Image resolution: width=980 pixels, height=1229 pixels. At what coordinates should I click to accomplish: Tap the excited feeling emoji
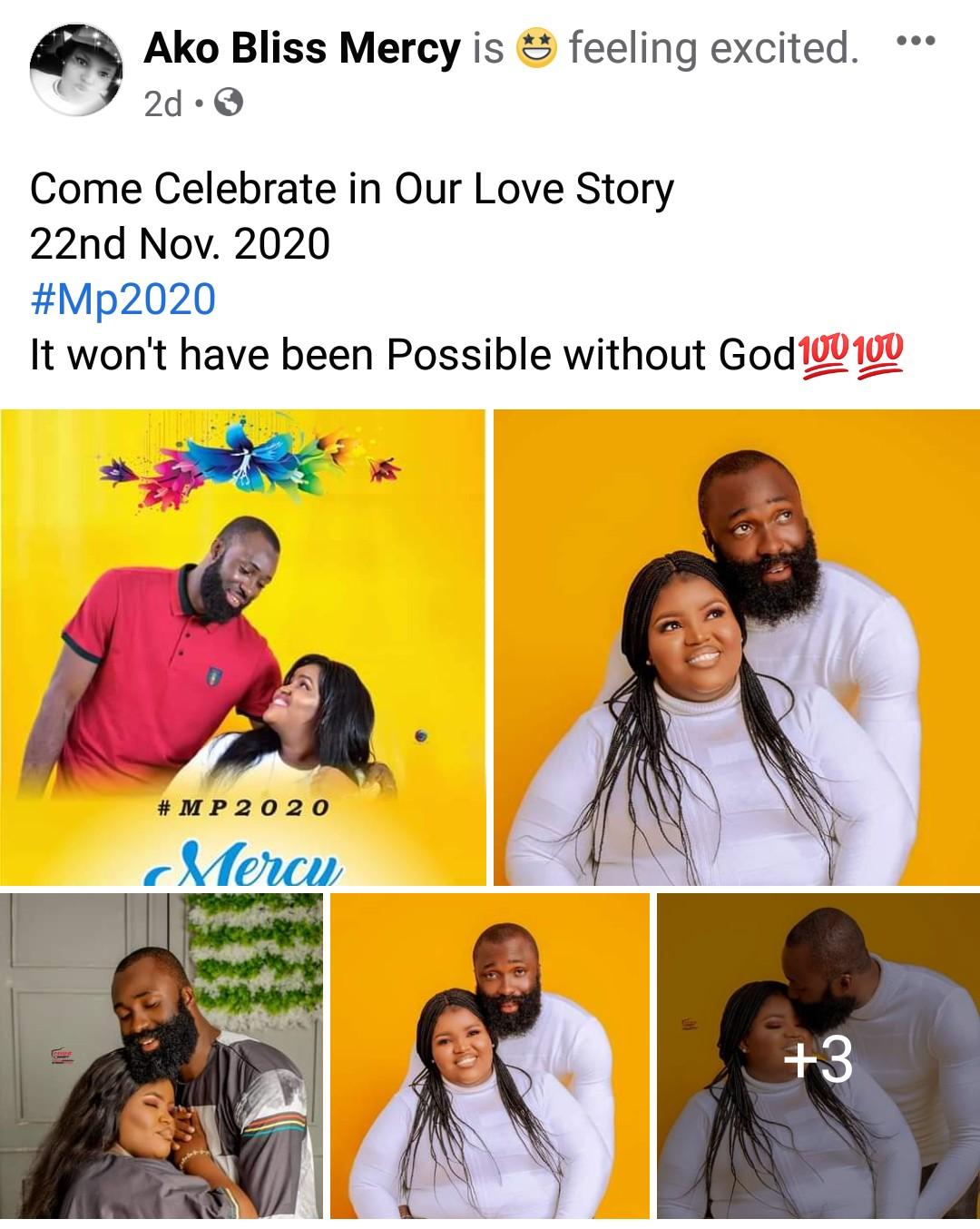536,48
